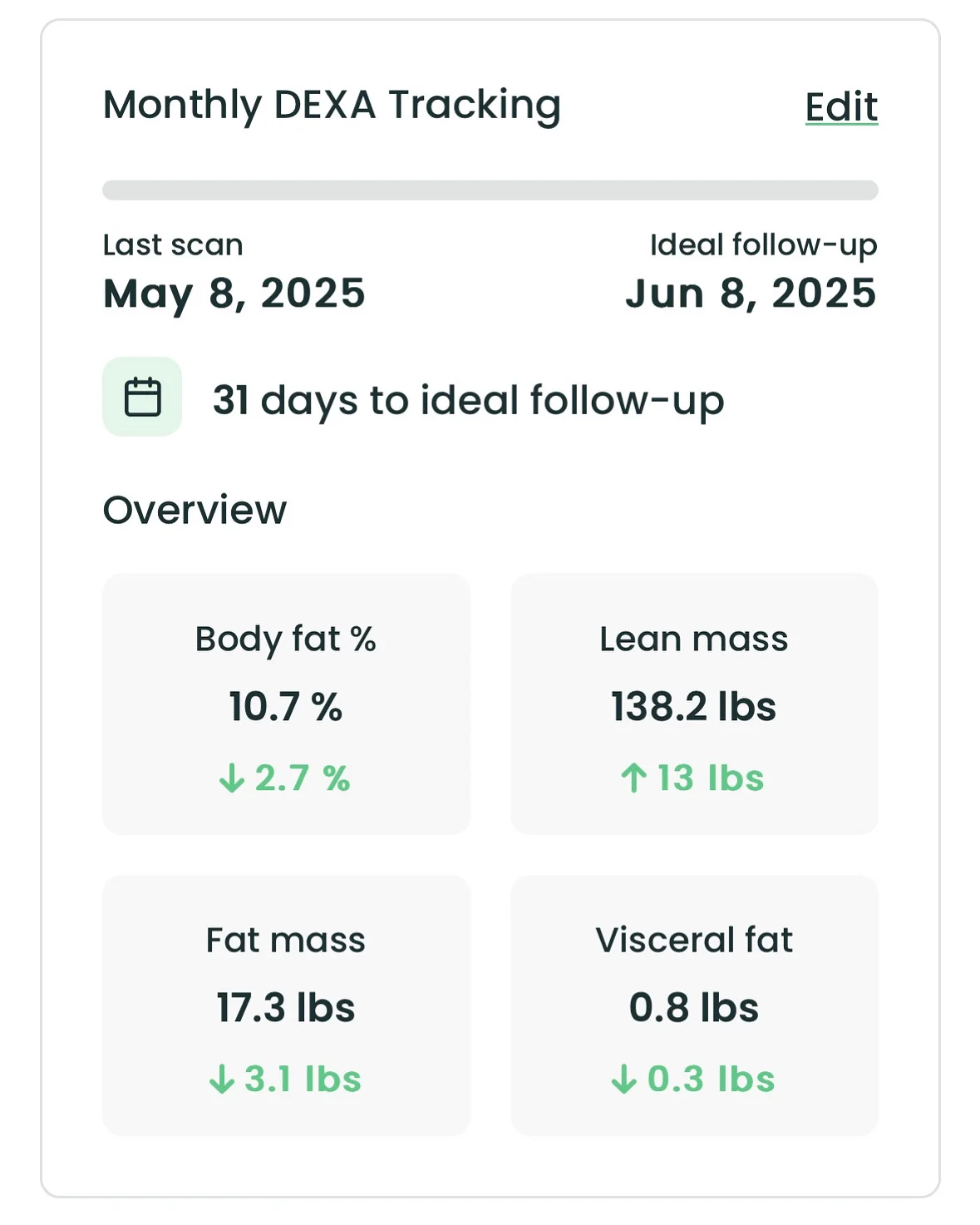This screenshot has width=980, height=1225.
Task: Select the Fat mass card title
Action: coord(285,940)
